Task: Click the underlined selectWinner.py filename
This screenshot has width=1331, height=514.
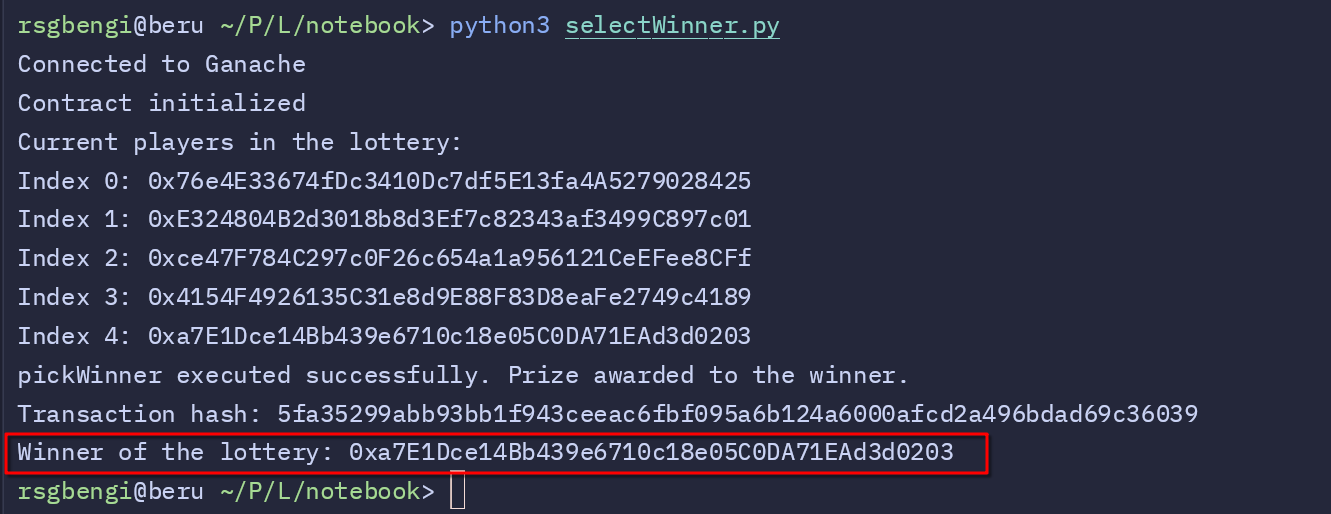Action: point(672,26)
